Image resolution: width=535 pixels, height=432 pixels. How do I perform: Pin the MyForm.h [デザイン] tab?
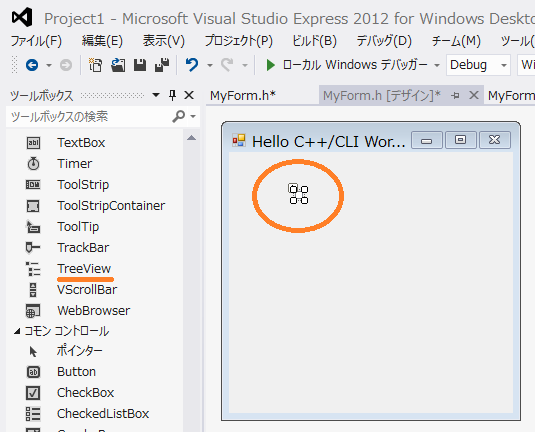pyautogui.click(x=455, y=96)
